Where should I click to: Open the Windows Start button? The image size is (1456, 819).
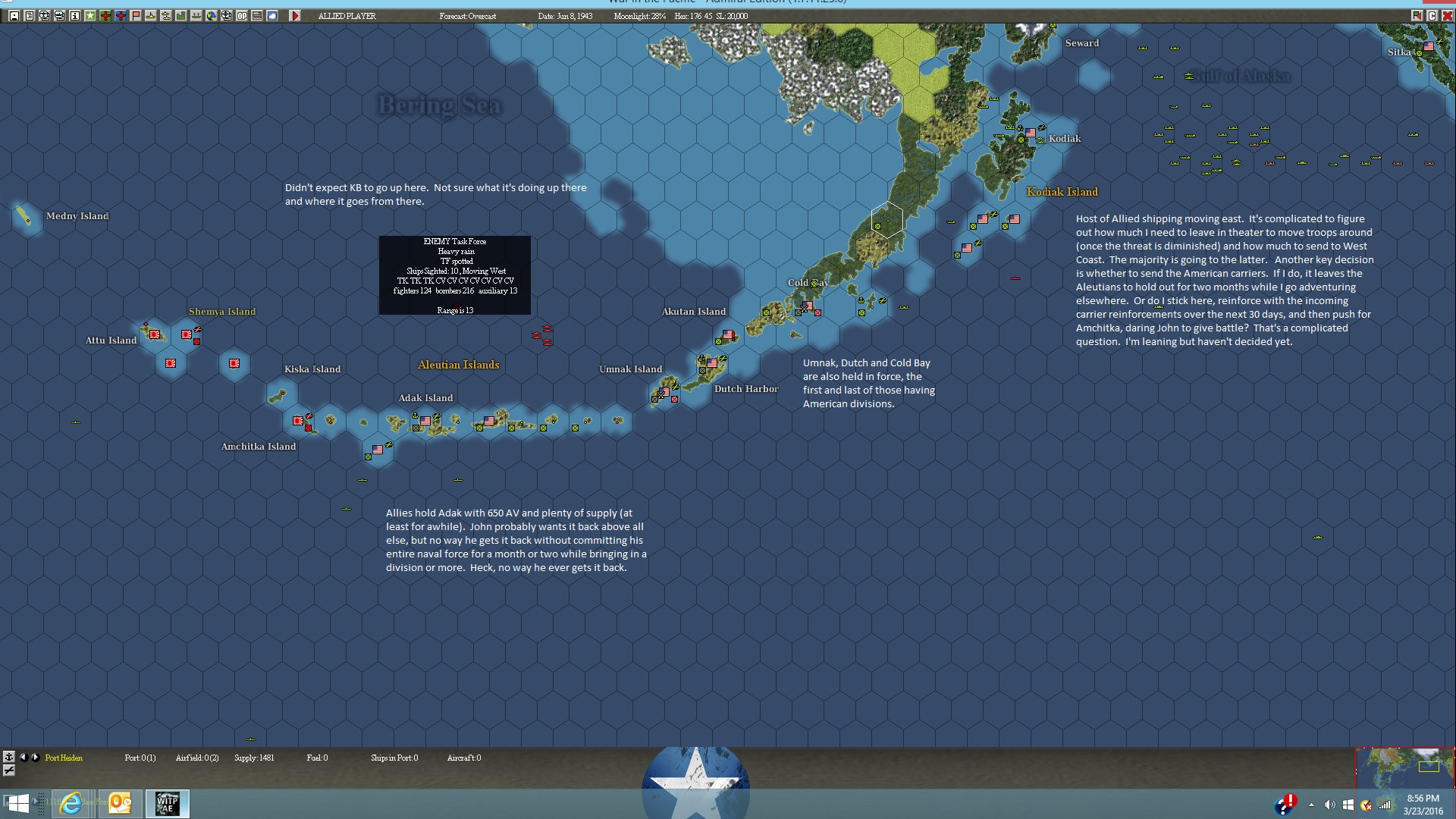[x=17, y=803]
